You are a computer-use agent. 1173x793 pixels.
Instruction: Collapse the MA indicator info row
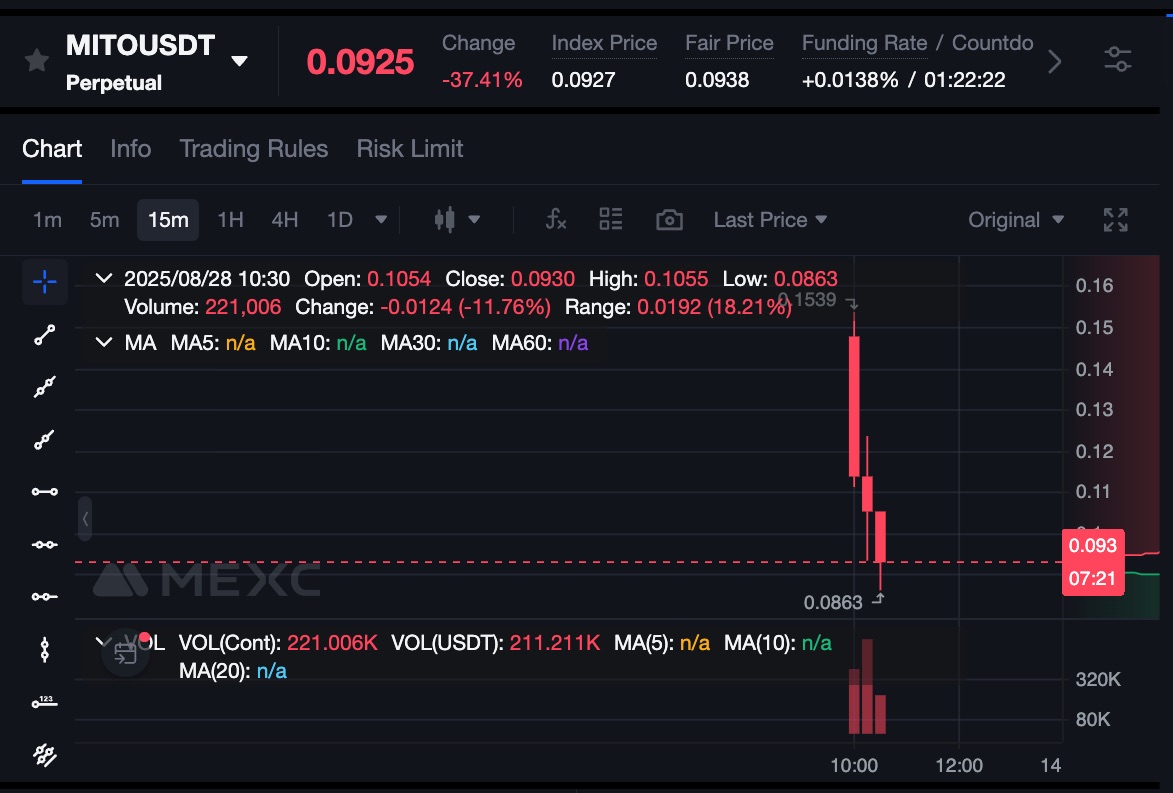104,342
